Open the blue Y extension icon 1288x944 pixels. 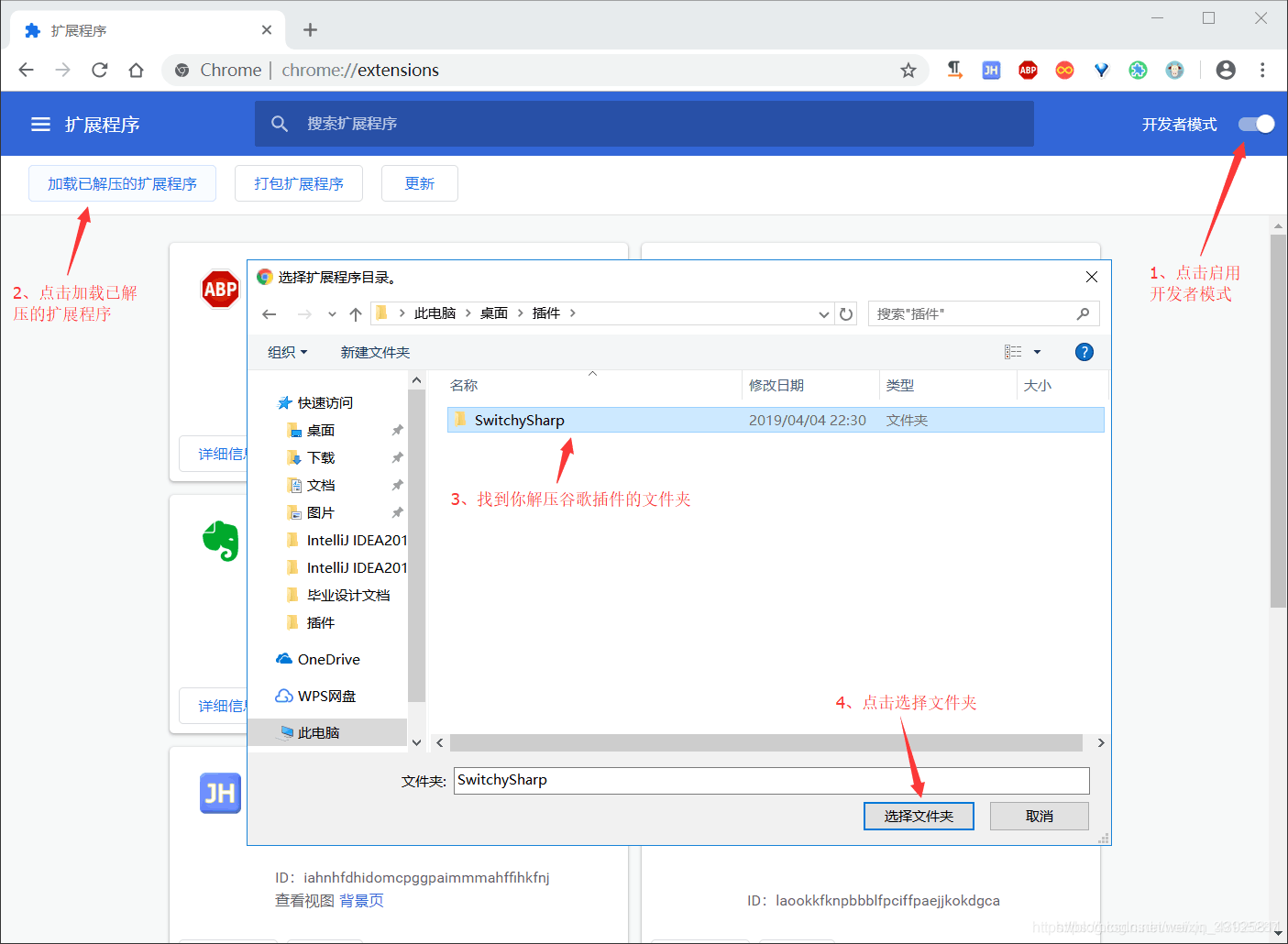[x=1101, y=70]
